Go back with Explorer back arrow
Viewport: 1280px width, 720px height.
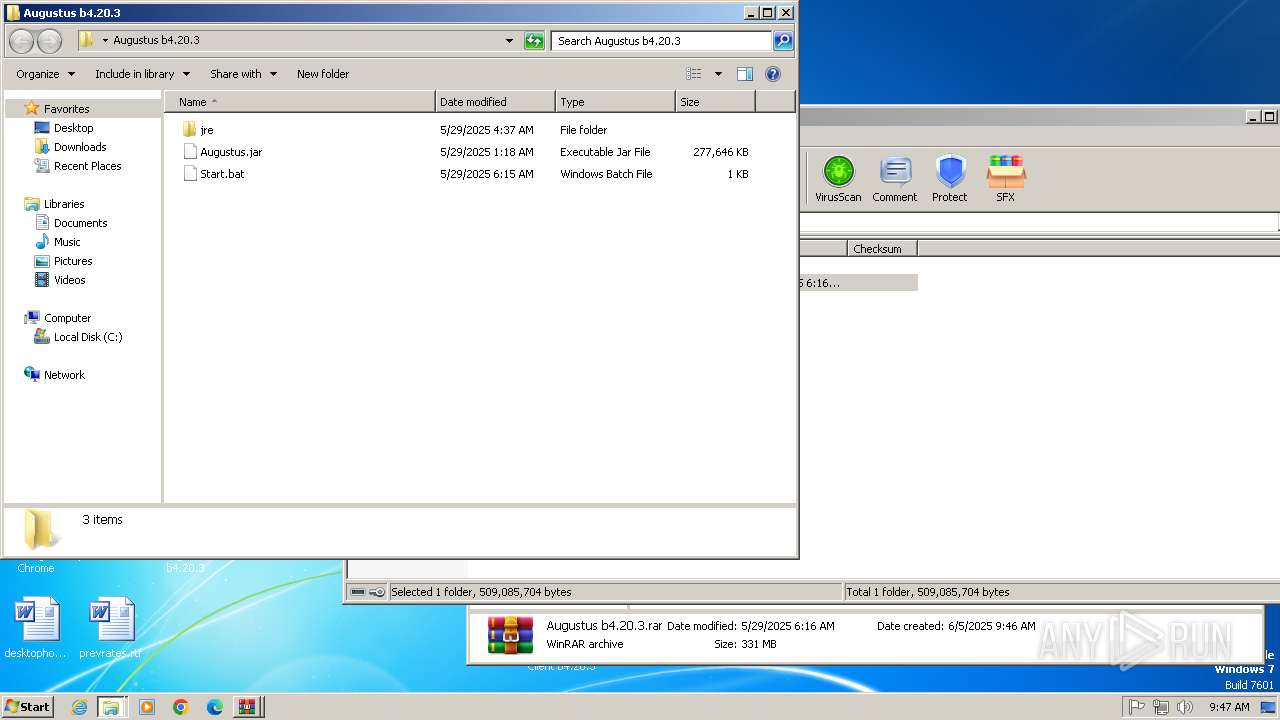[22, 41]
